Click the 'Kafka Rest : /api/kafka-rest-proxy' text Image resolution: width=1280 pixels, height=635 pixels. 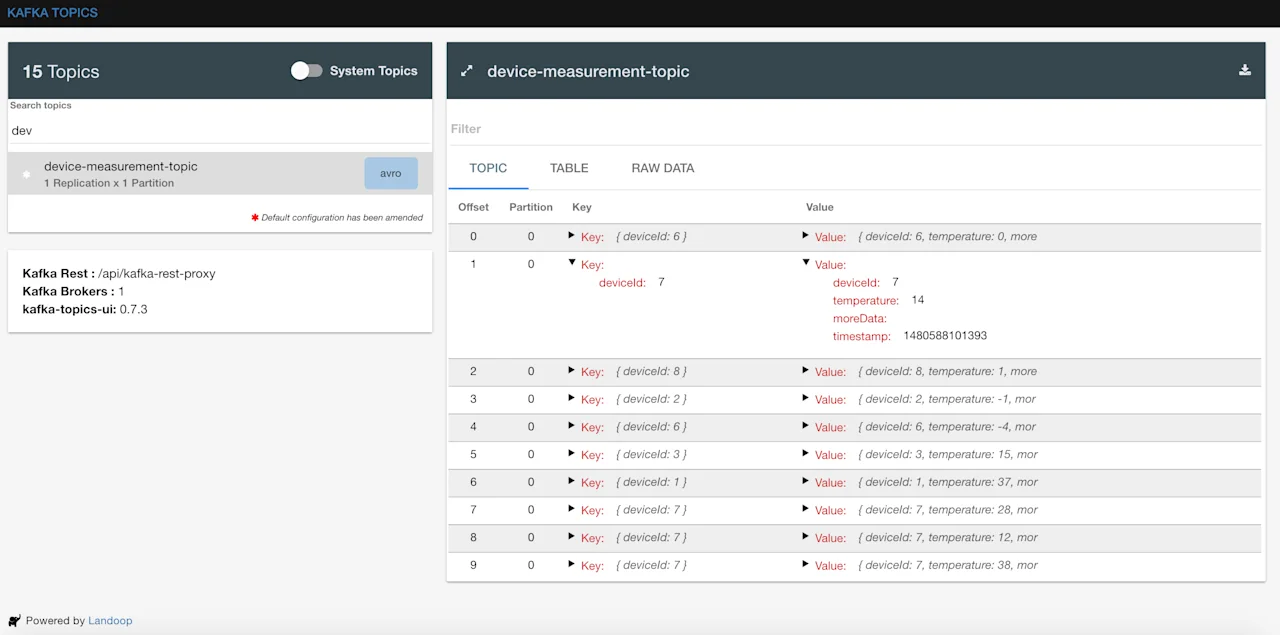tap(119, 273)
